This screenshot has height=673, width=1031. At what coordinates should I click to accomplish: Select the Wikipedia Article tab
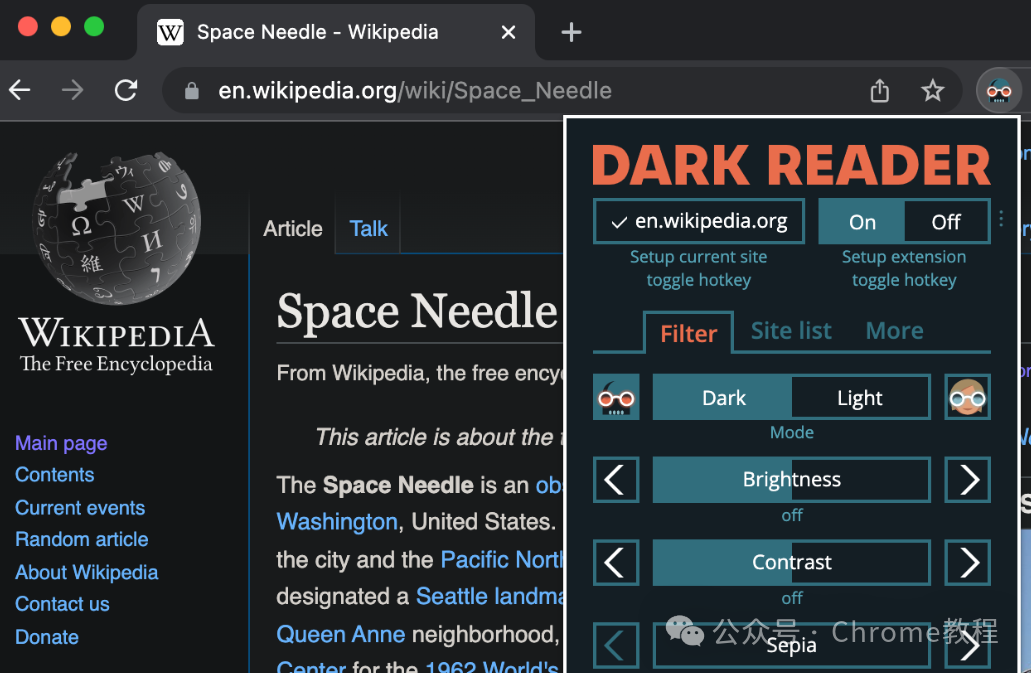(293, 228)
